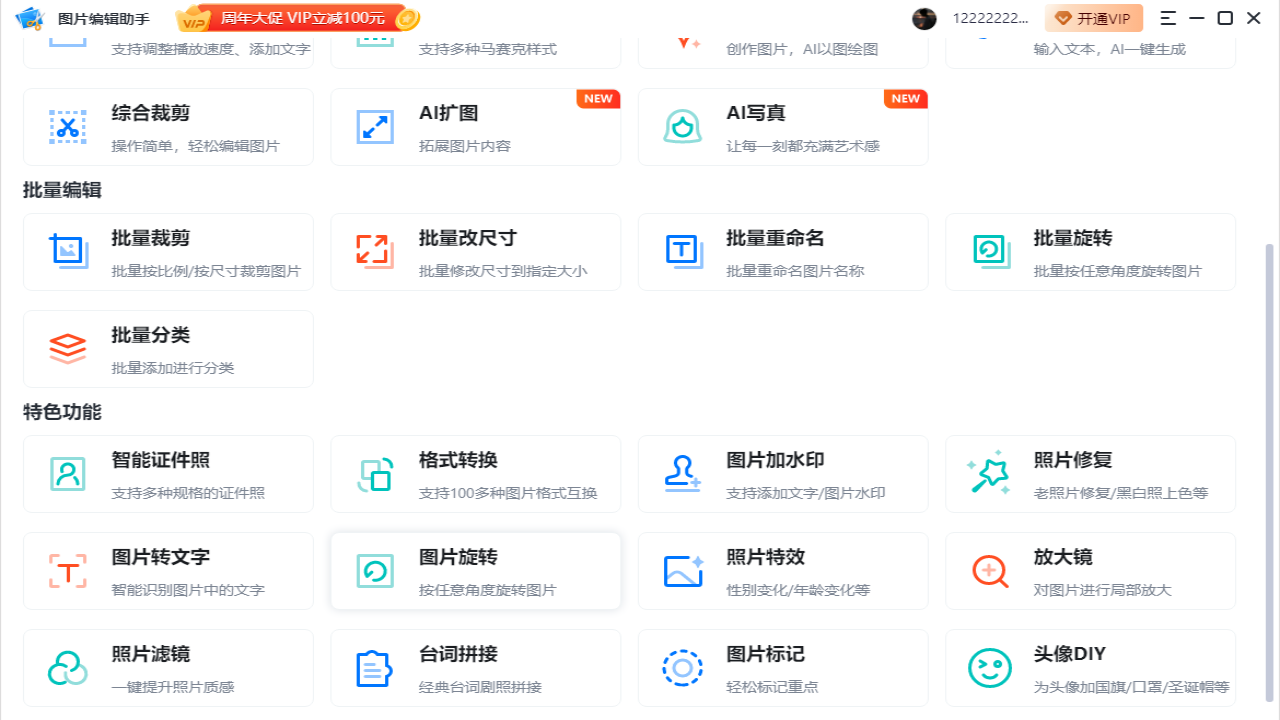1280x720 pixels.
Task: Open 图片转文字 to extract text
Action: click(168, 570)
